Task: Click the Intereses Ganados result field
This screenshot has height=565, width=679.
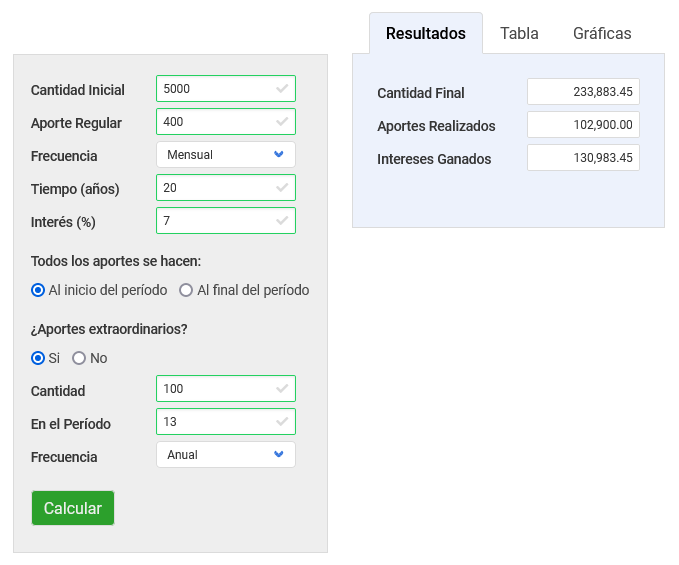Action: tap(583, 158)
